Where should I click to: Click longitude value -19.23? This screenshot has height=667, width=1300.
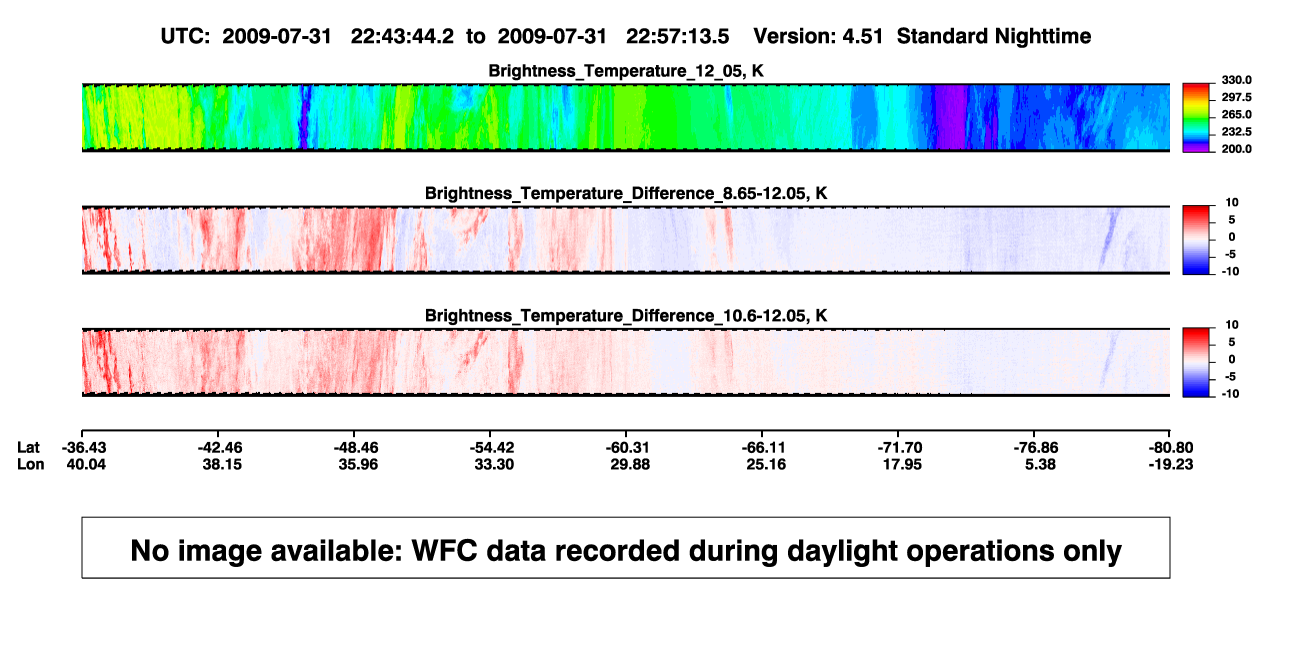coord(1171,464)
